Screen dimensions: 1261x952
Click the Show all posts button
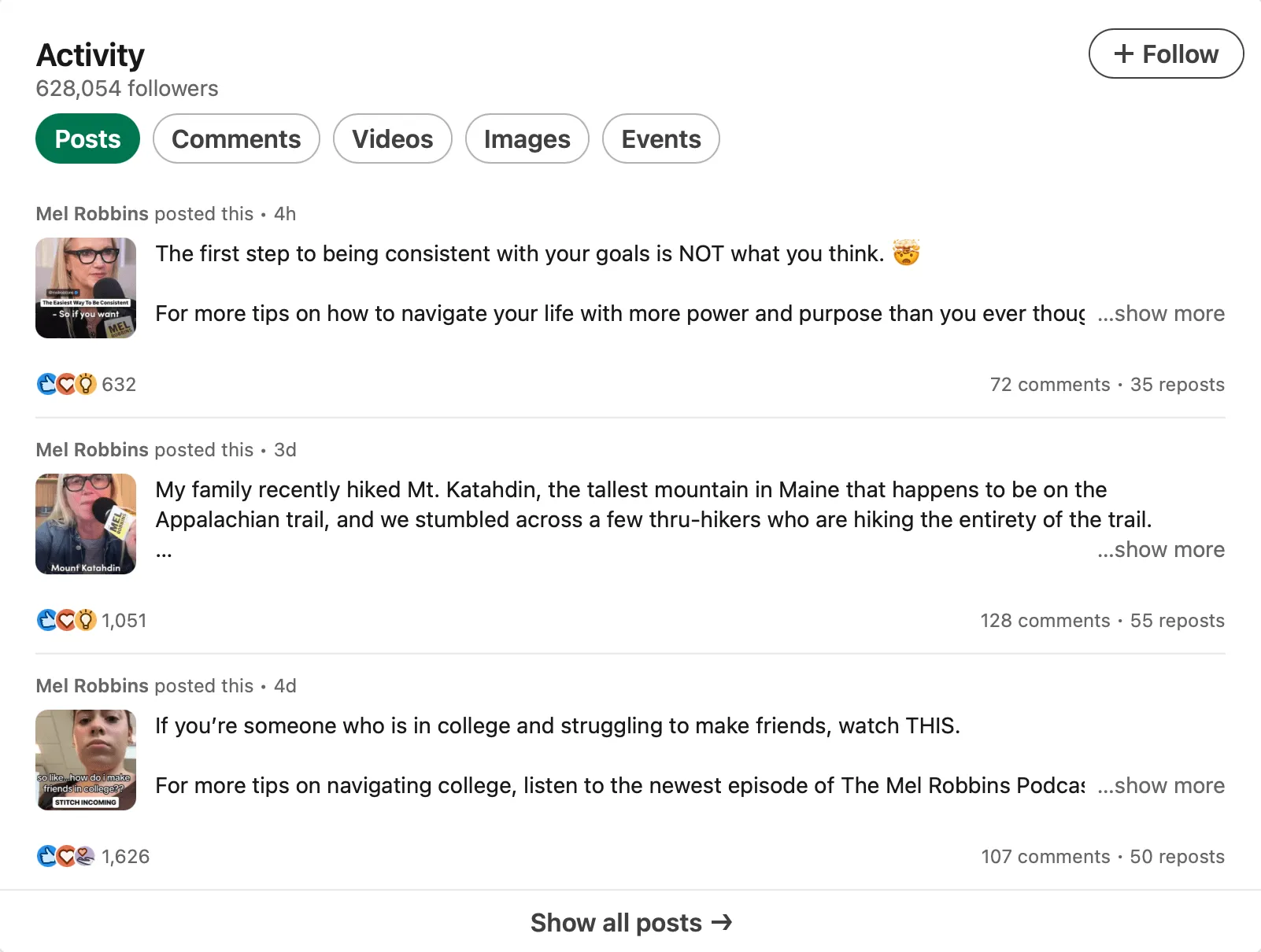(630, 922)
